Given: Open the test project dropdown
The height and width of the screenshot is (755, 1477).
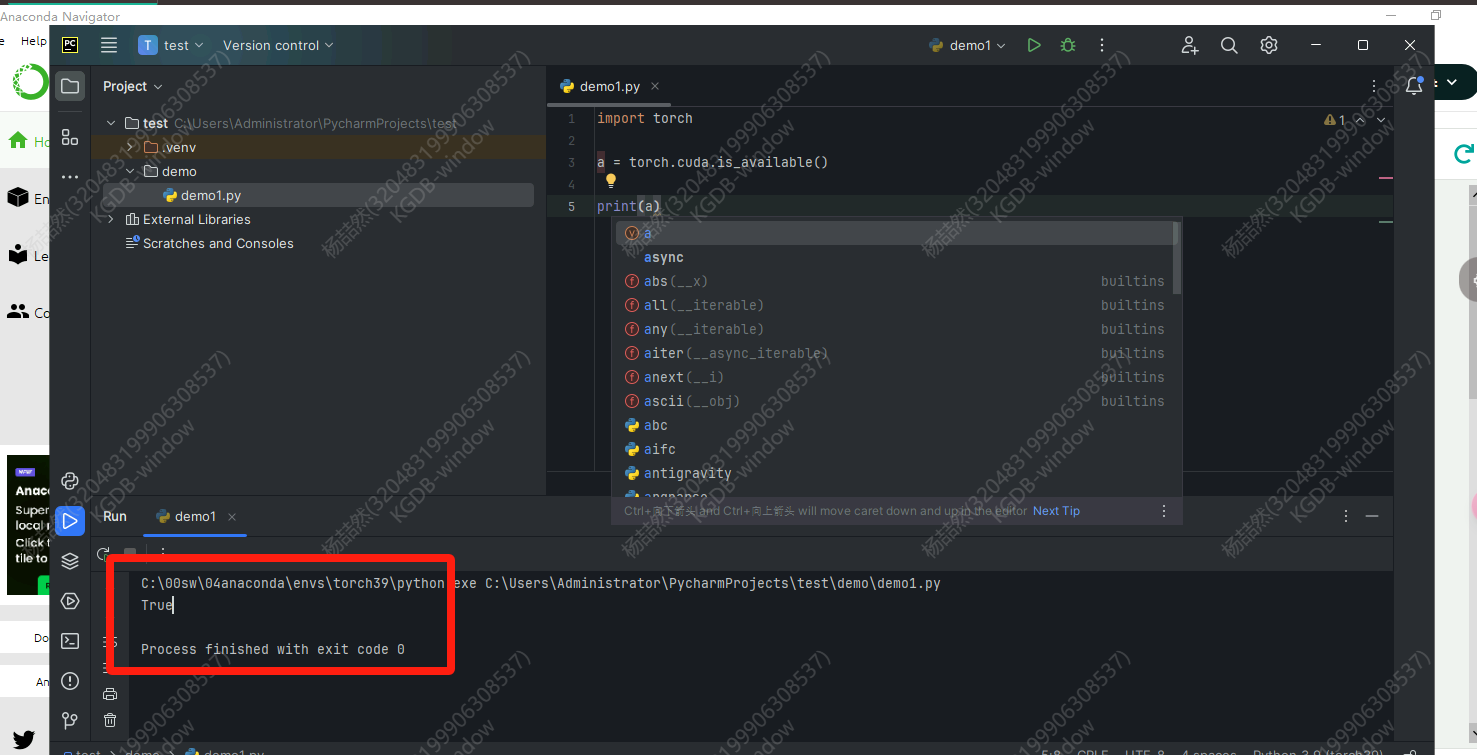Looking at the screenshot, I should pyautogui.click(x=171, y=45).
